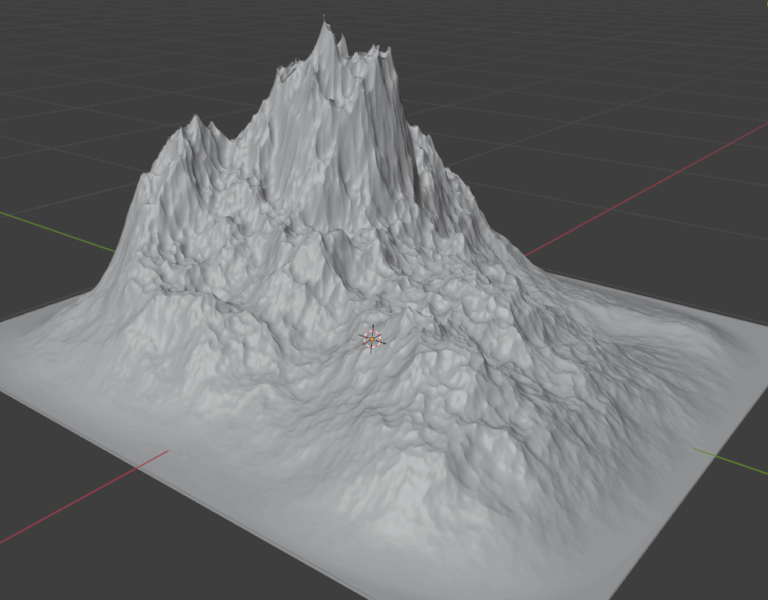The height and width of the screenshot is (600, 768).
Task: Click the secondary peak on the left ridge
Action: pos(193,125)
